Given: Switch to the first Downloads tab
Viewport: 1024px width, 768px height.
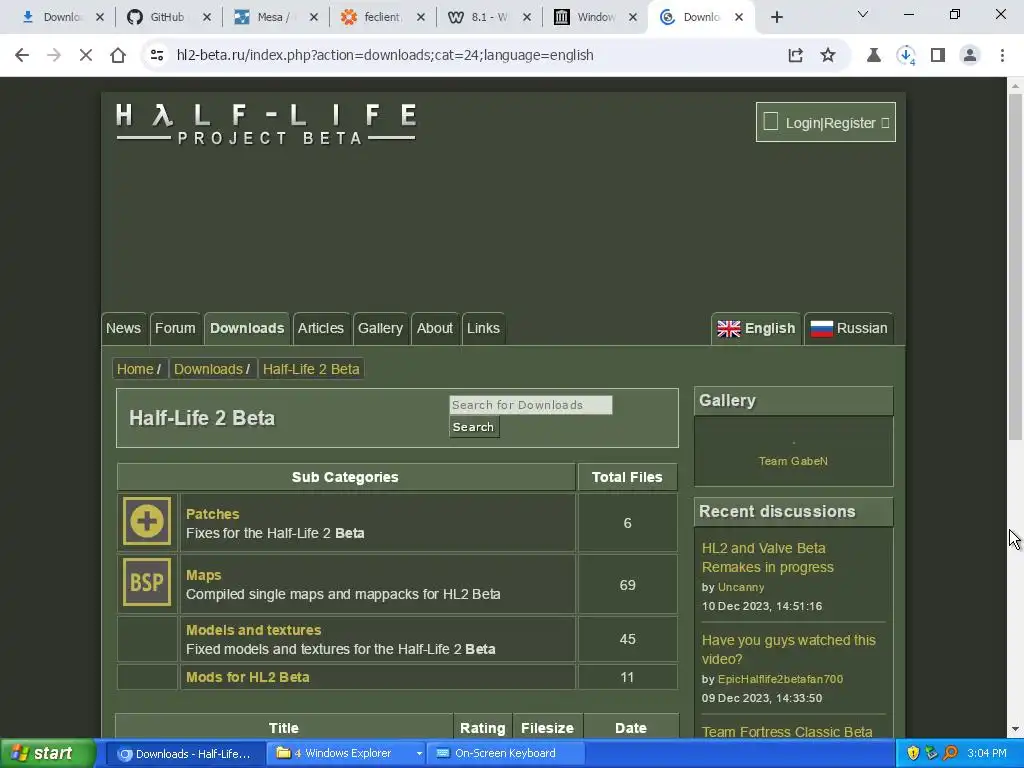Looking at the screenshot, I should (x=61, y=18).
